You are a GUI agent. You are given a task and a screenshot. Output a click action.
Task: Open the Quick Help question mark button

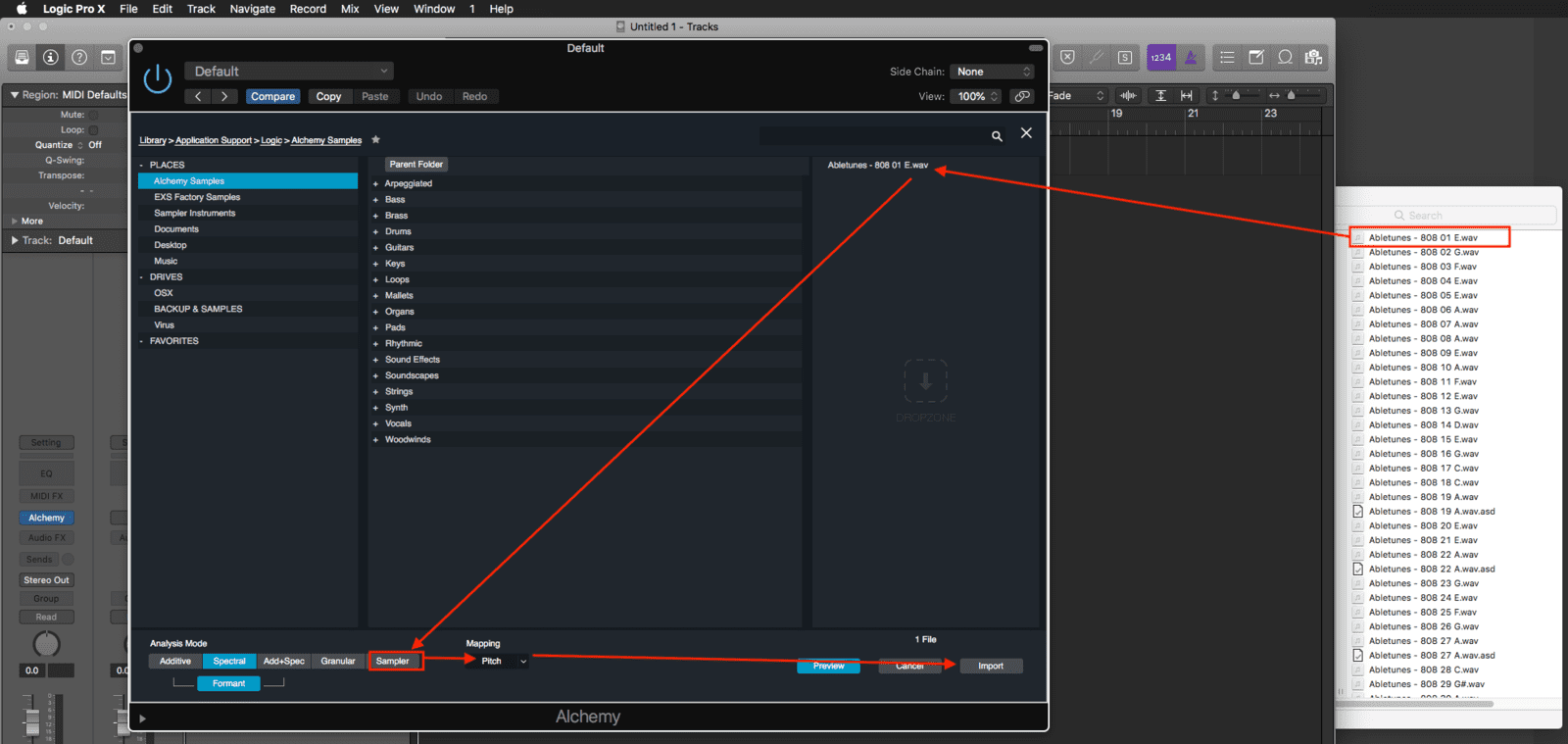tap(79, 58)
